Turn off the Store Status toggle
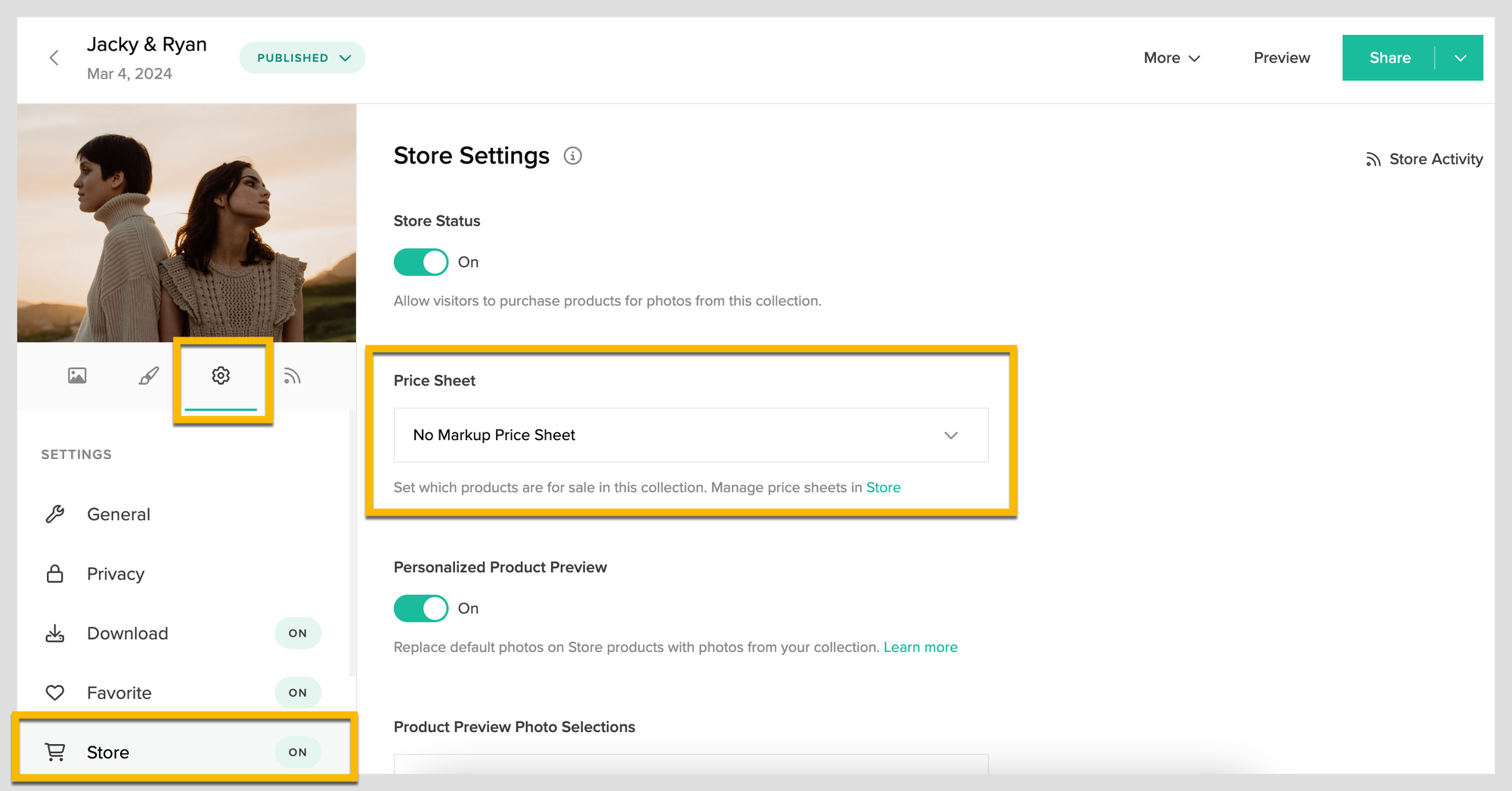The height and width of the screenshot is (791, 1512). (x=421, y=262)
